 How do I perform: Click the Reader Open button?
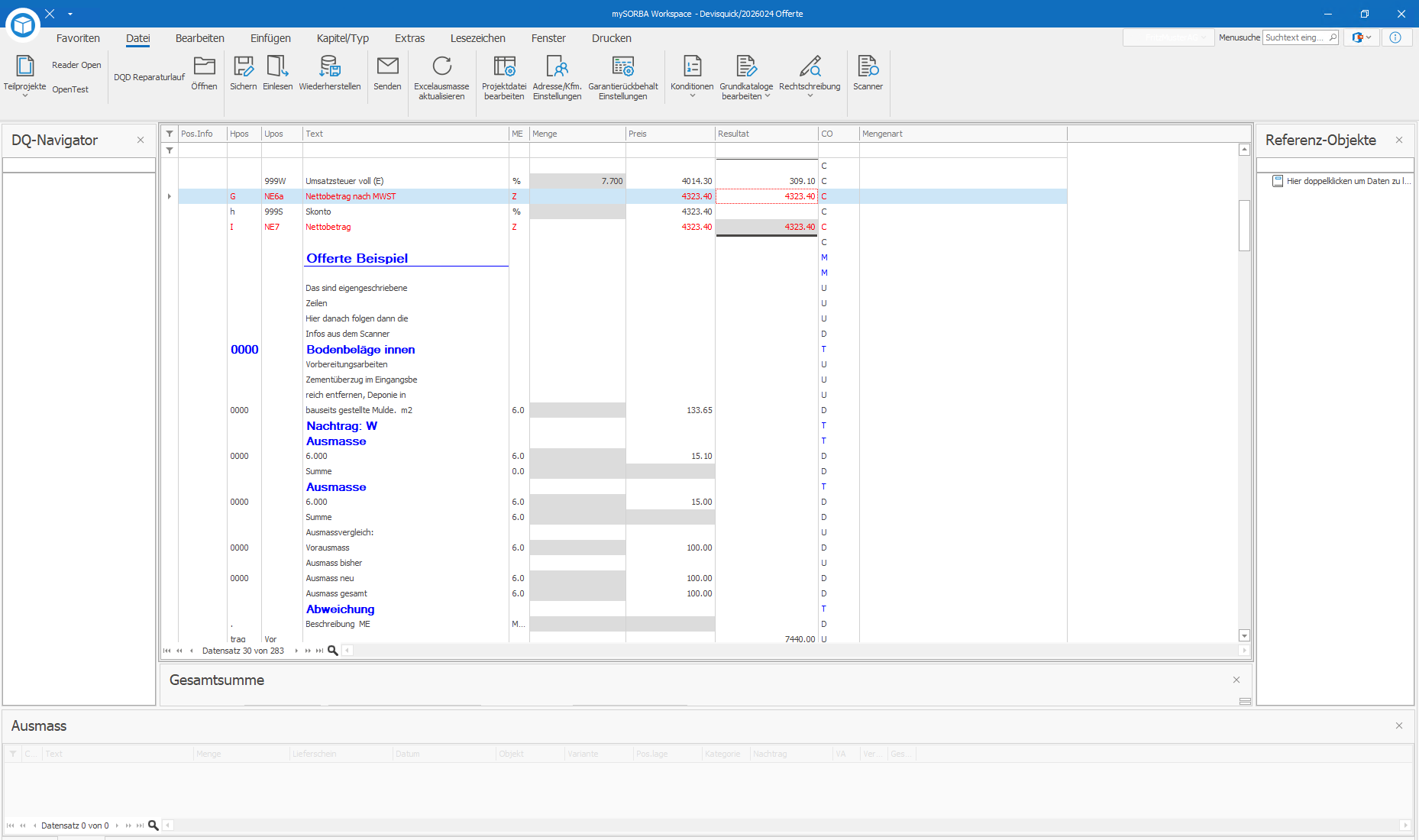[76, 65]
